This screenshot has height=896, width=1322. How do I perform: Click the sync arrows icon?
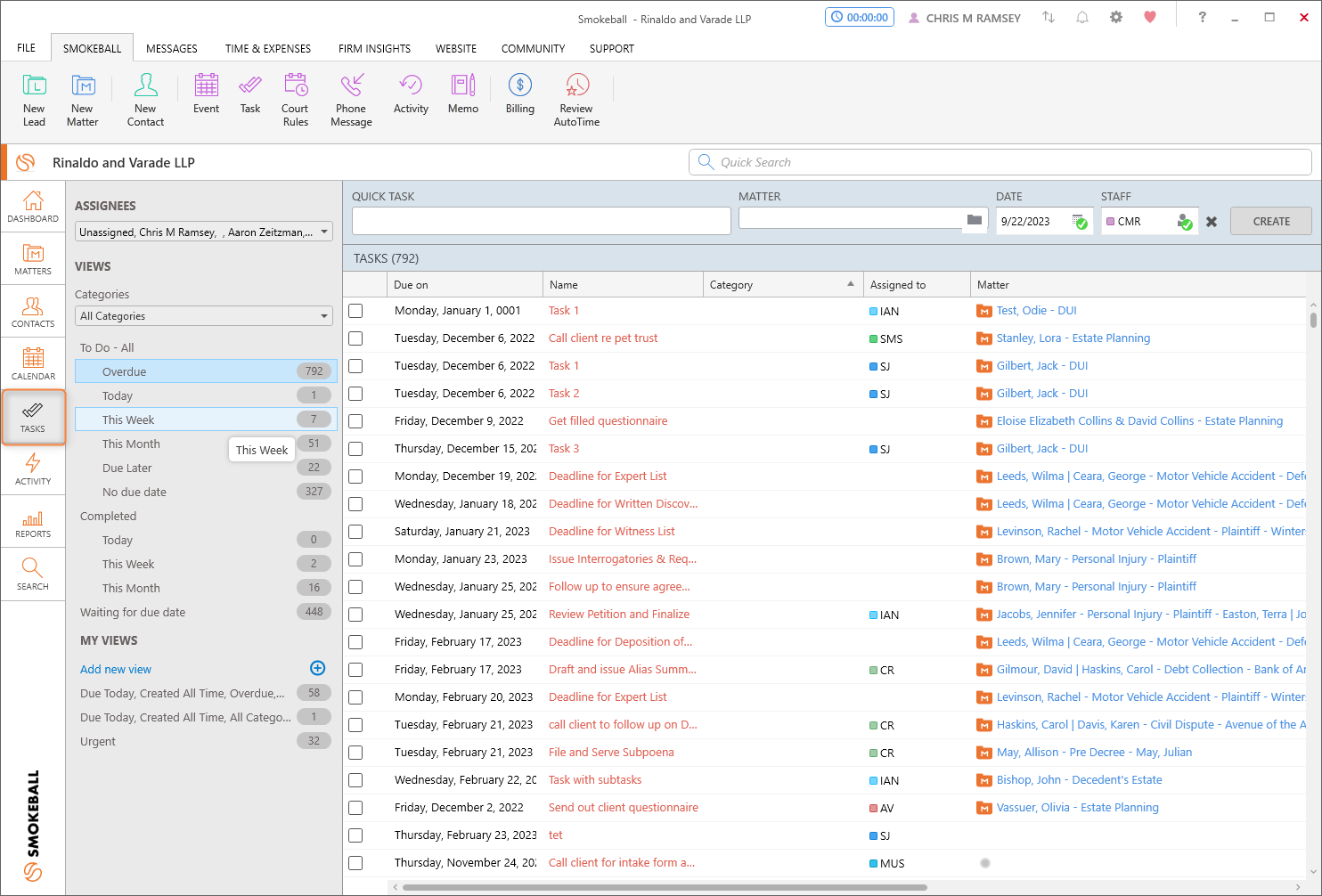[x=1049, y=17]
